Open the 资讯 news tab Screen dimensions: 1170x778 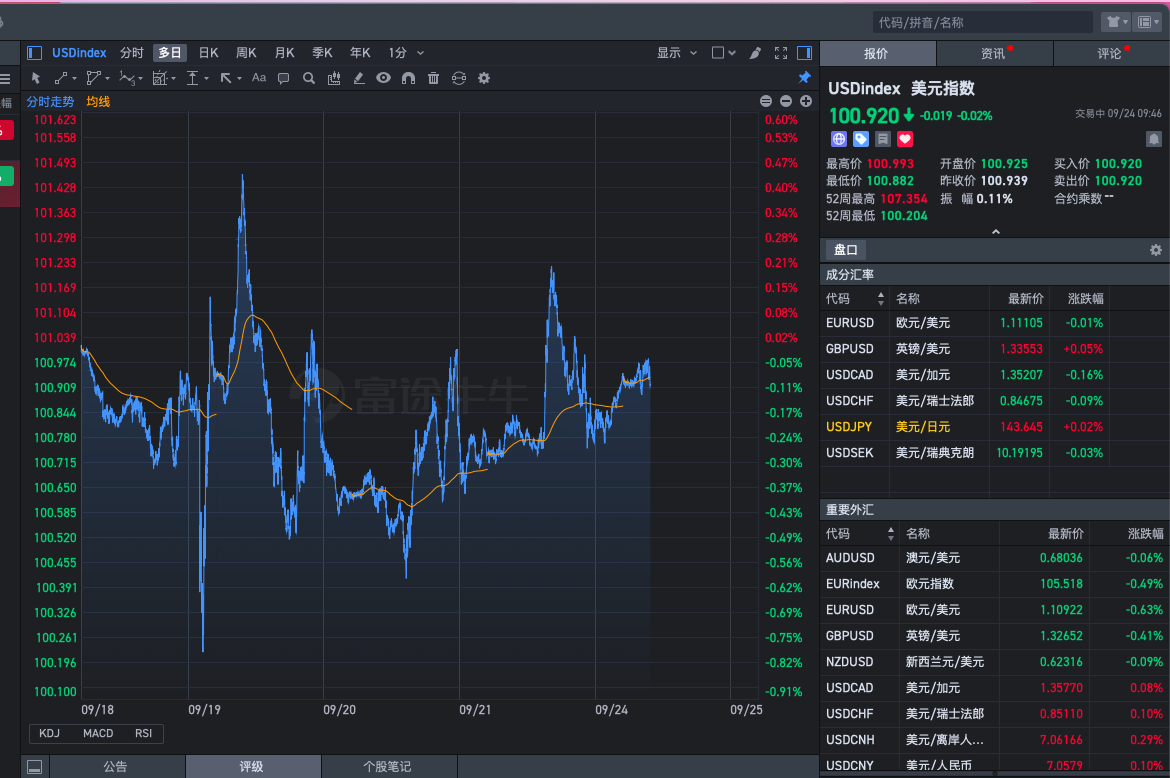994,54
